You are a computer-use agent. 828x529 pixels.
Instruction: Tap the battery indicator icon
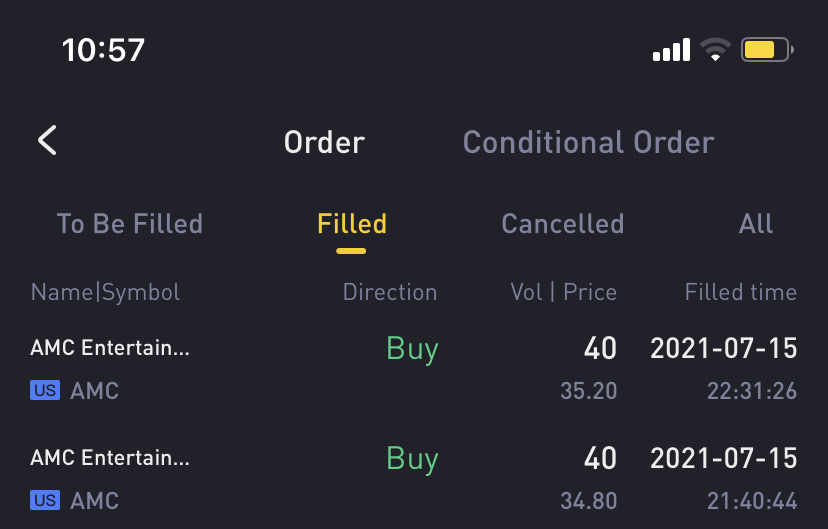point(767,50)
